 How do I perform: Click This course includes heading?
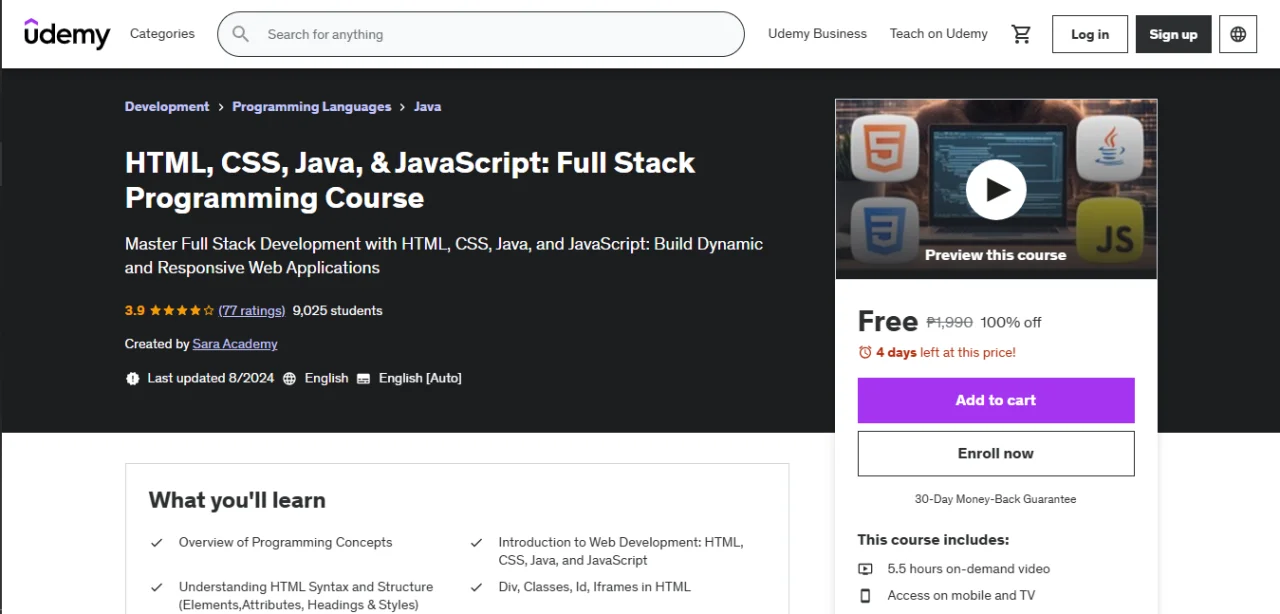point(933,540)
